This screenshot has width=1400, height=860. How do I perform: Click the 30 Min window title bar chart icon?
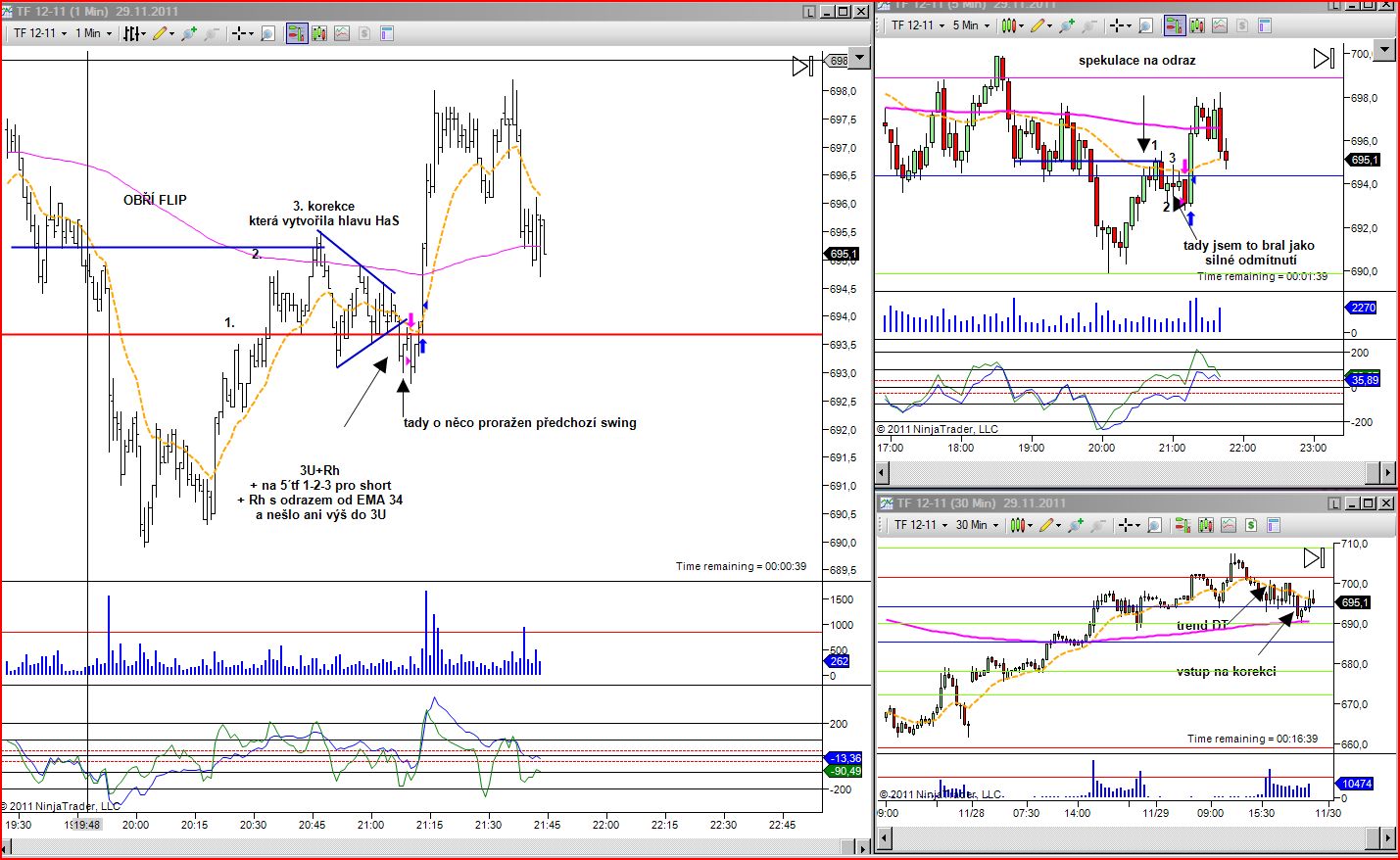tap(885, 503)
